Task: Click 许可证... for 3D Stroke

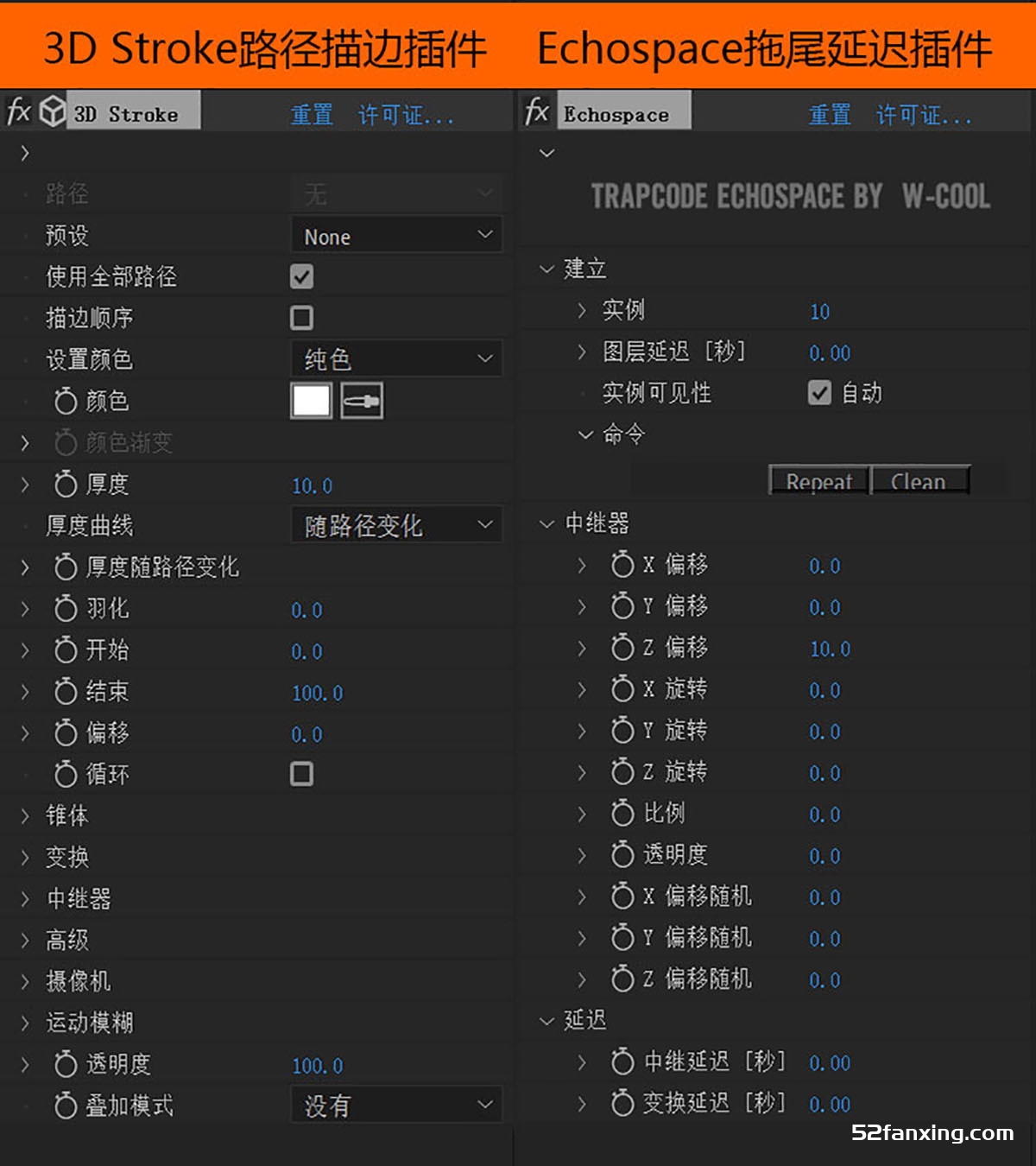Action: click(x=406, y=114)
